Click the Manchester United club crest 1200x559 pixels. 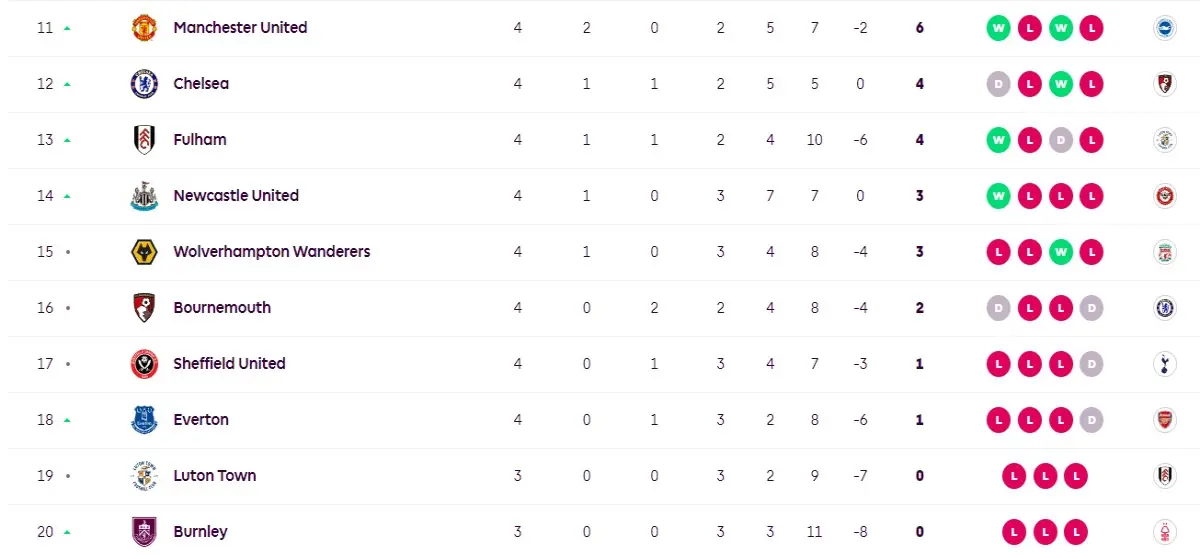(x=144, y=28)
